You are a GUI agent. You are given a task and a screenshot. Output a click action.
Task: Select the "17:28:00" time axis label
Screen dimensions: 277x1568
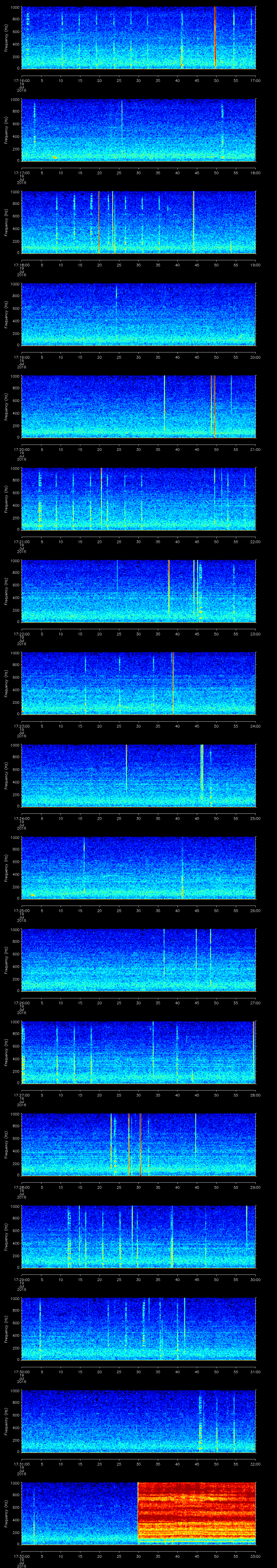click(21, 1187)
